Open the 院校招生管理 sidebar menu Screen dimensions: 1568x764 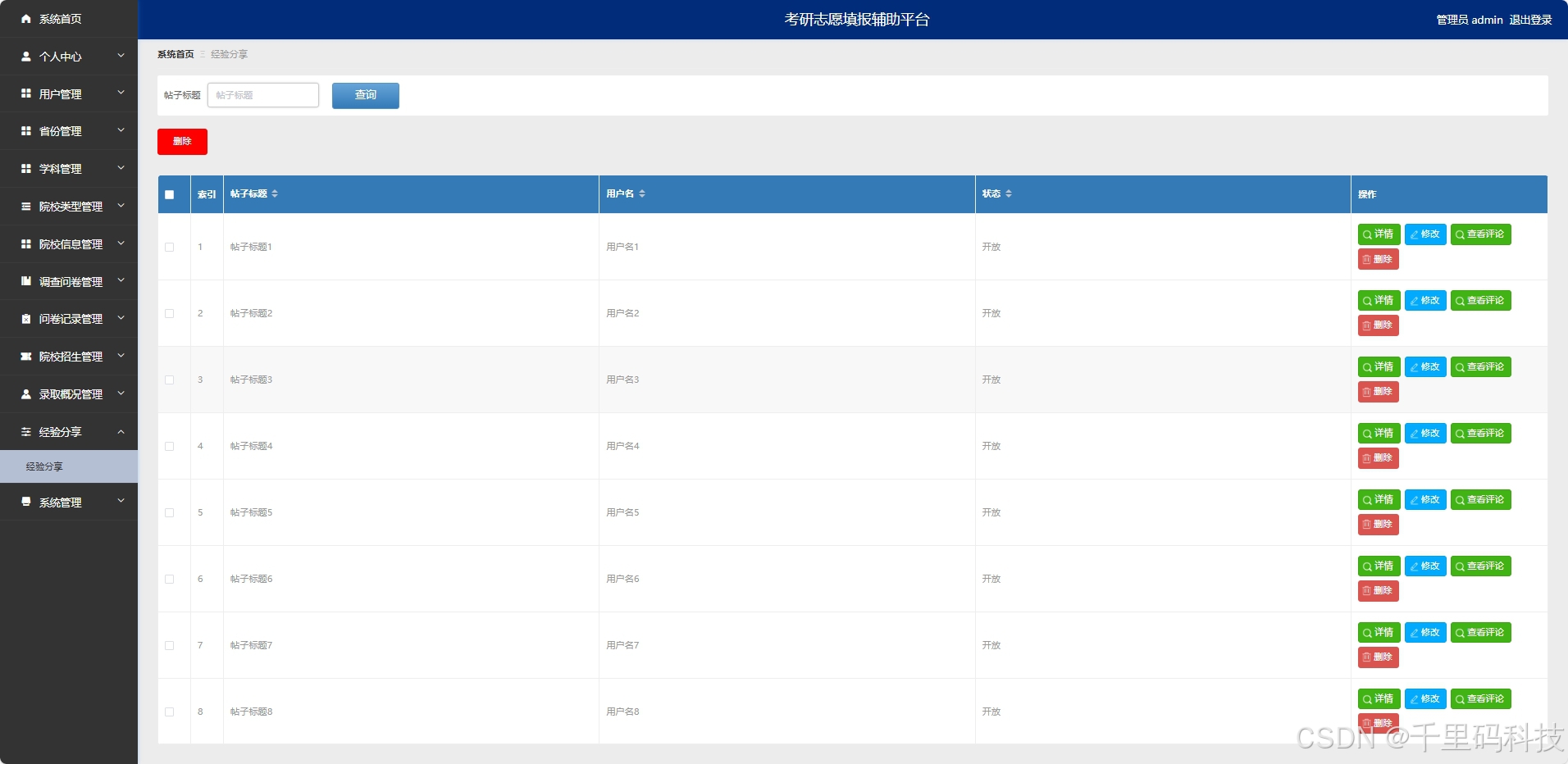pyautogui.click(x=69, y=357)
